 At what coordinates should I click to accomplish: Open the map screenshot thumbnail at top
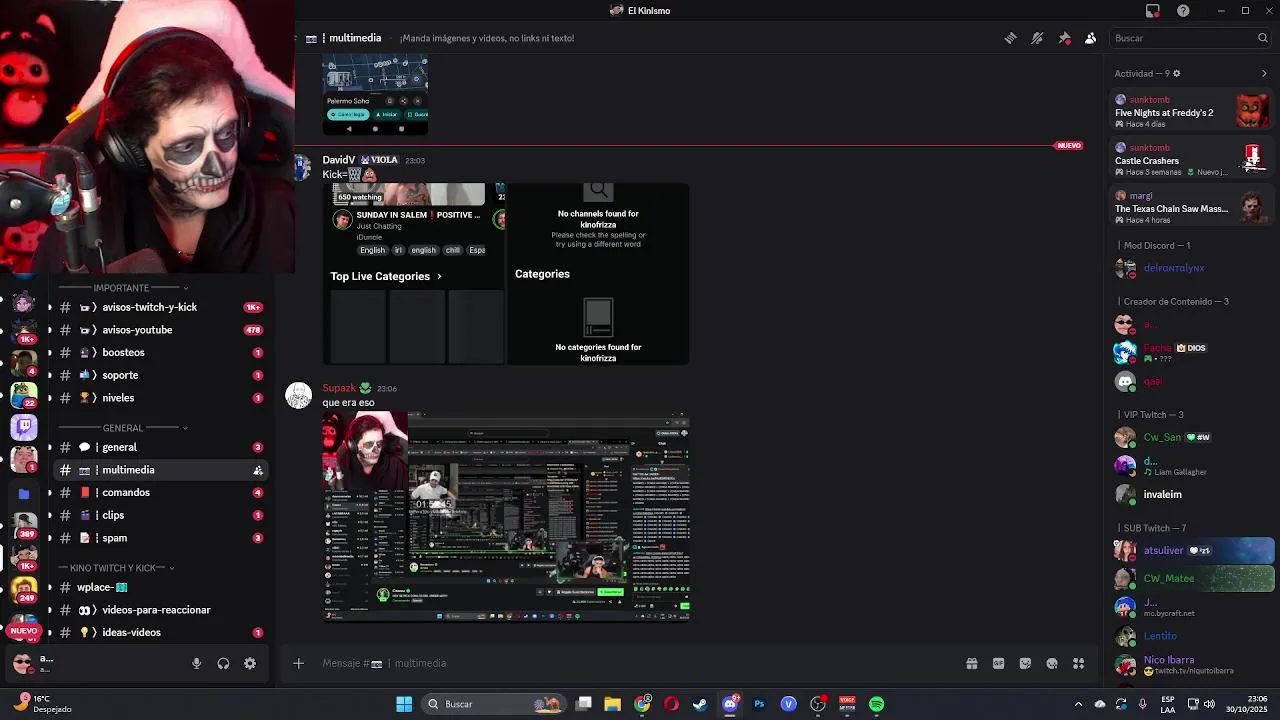tap(375, 95)
